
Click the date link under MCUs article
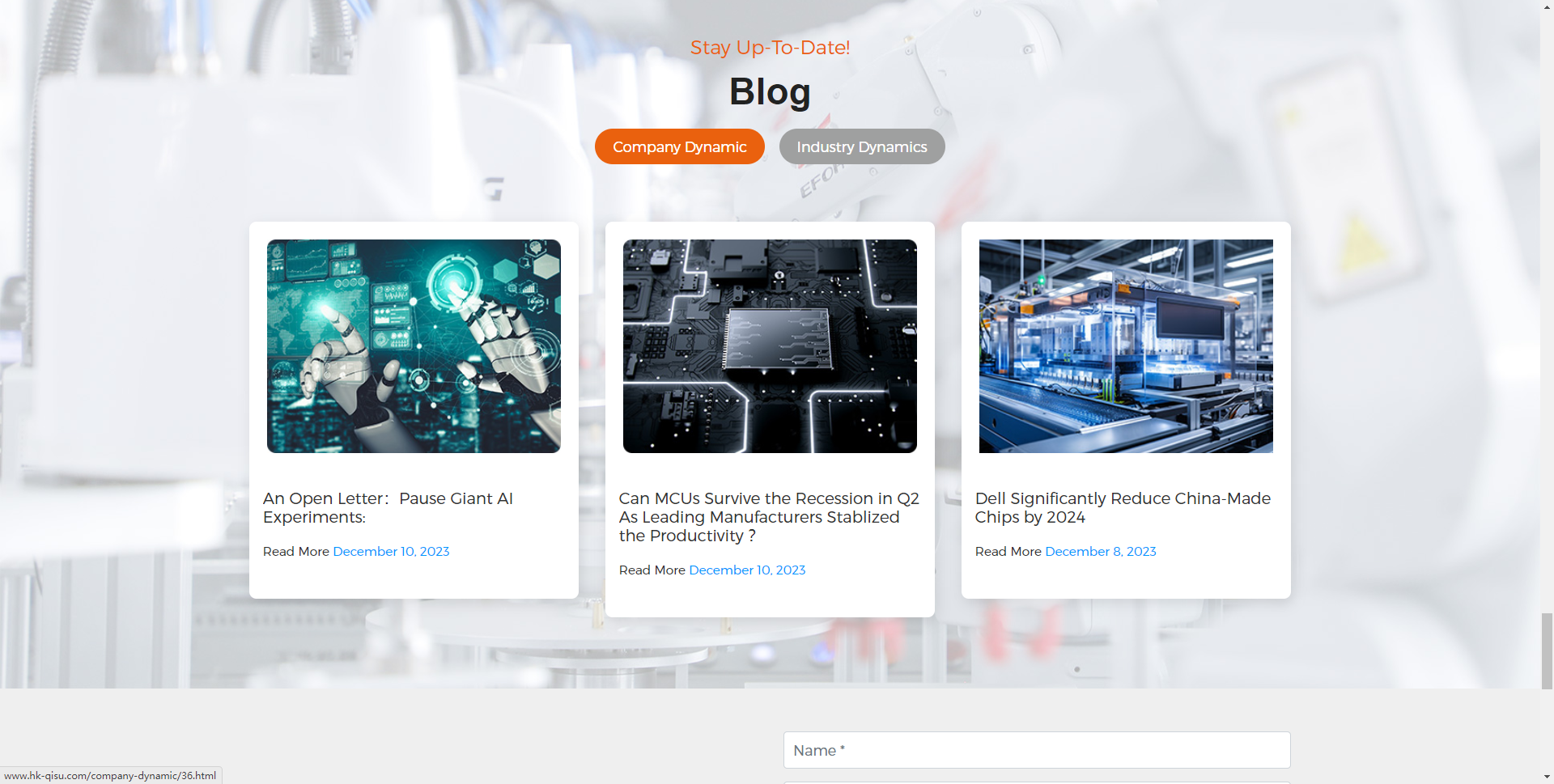[747, 570]
